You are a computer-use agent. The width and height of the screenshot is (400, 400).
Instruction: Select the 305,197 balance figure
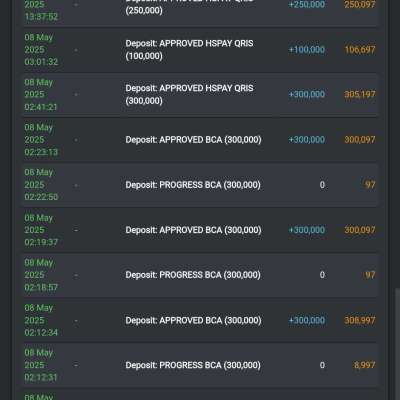pos(360,94)
